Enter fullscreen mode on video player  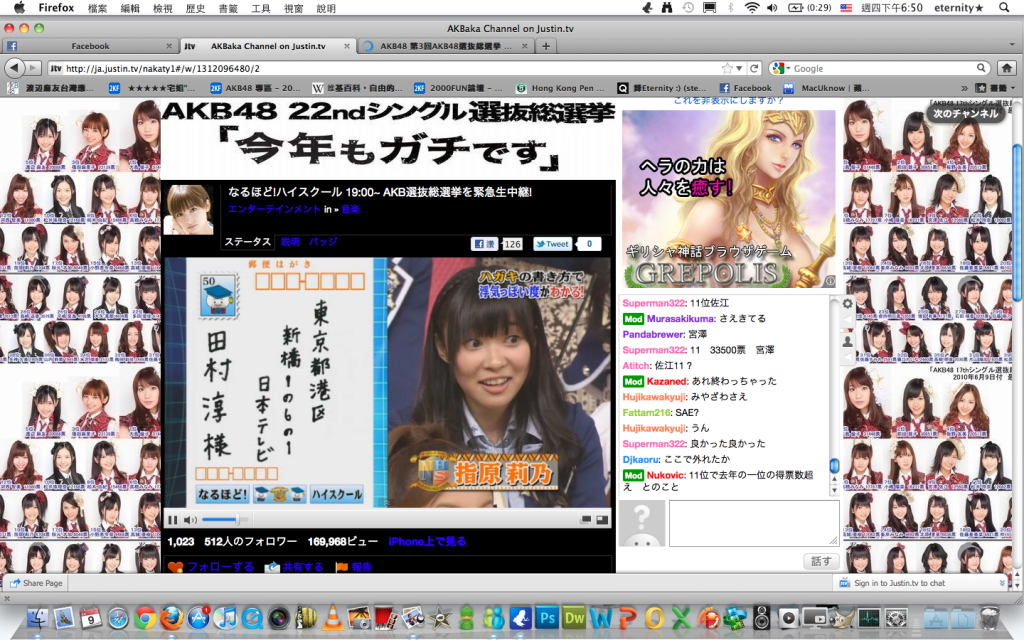[x=602, y=520]
